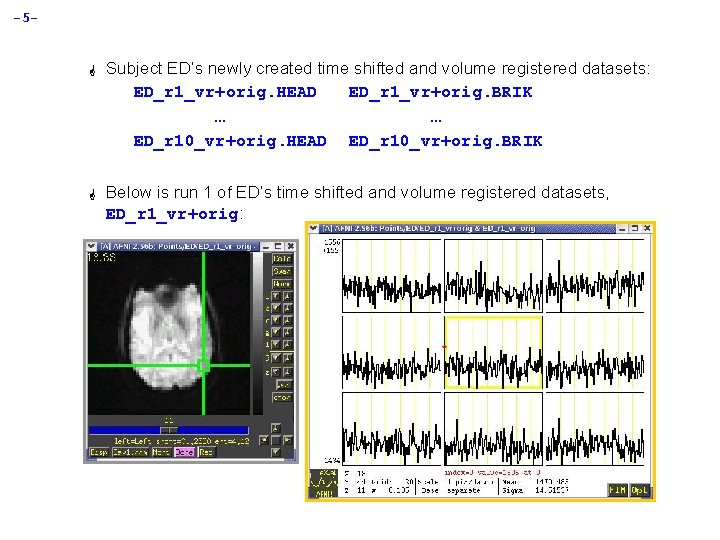The image size is (720, 540).
Task: Click the down arrow in the 'g' gamma row
Action: tap(276, 332)
